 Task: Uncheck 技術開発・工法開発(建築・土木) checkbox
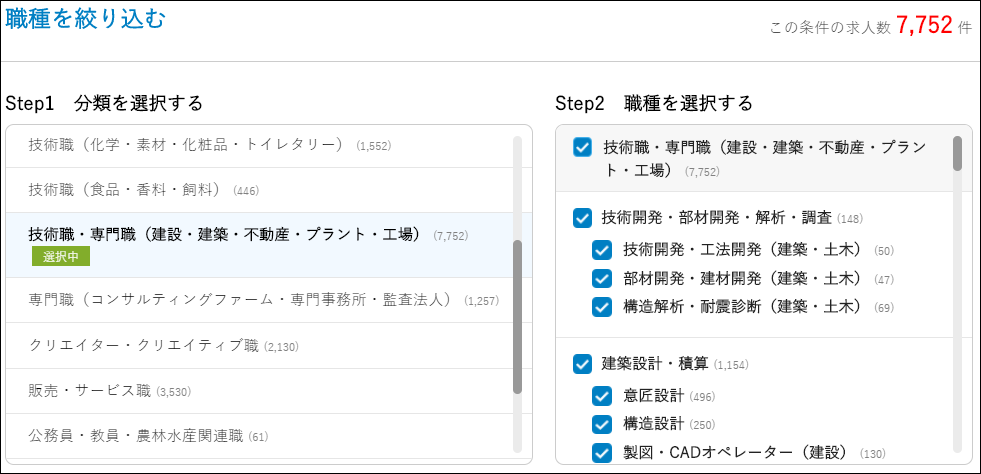tap(602, 250)
